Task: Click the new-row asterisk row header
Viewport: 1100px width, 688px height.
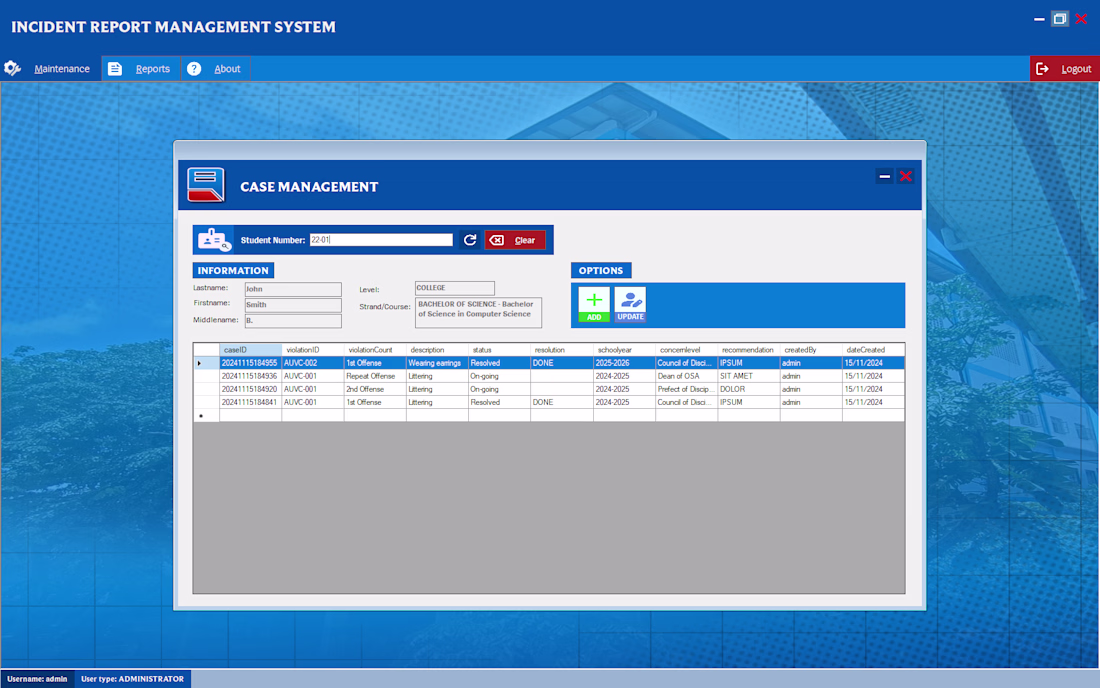Action: click(206, 415)
